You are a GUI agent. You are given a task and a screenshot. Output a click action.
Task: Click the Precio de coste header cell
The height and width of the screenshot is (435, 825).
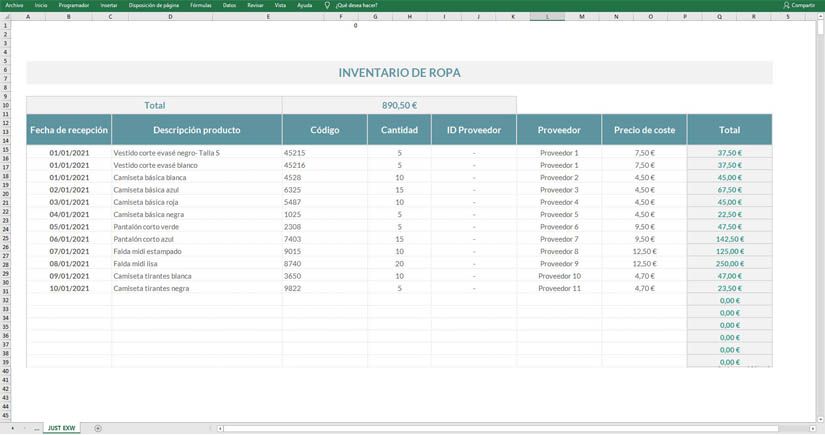click(644, 129)
